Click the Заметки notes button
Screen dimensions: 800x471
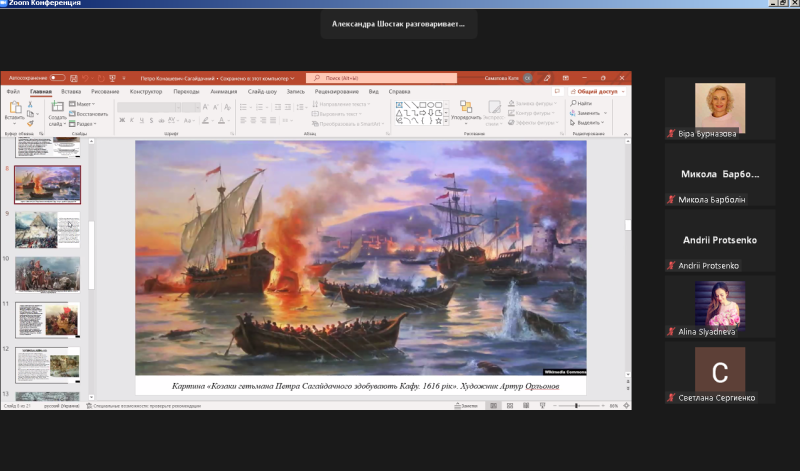click(466, 406)
